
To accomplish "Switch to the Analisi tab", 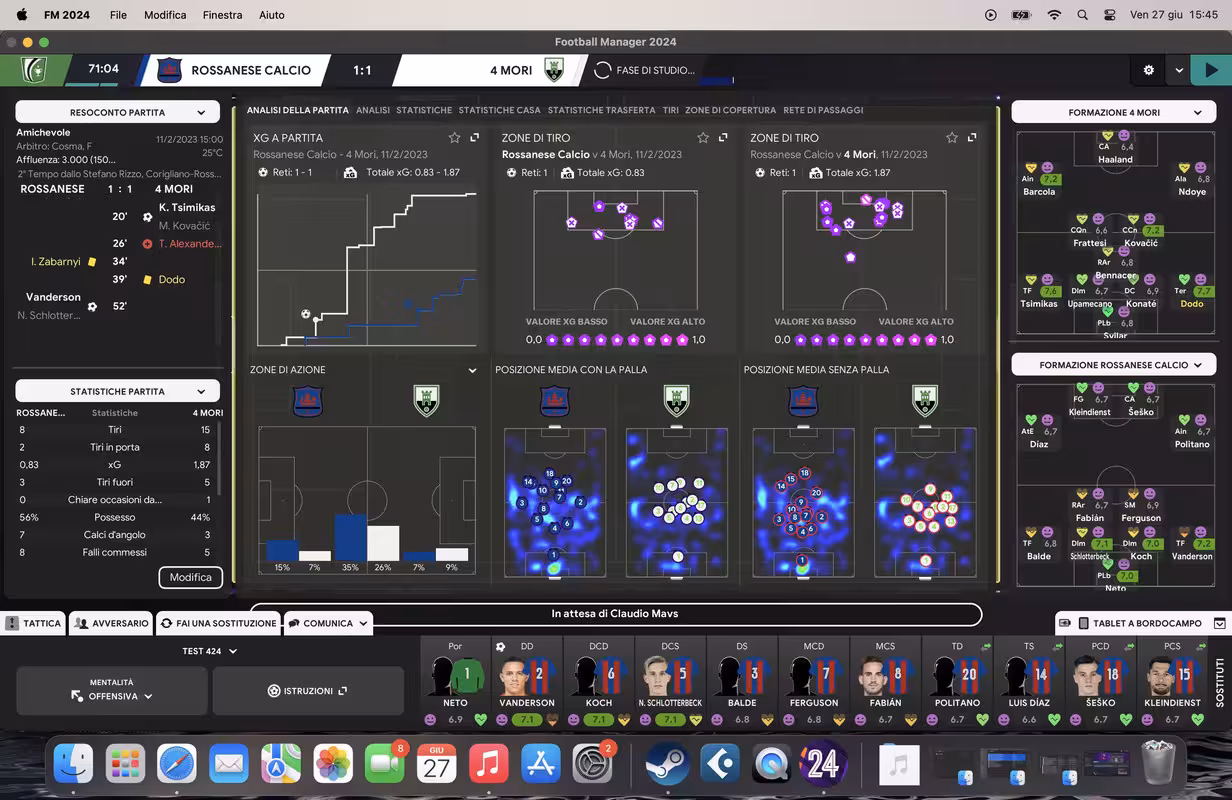I will pos(373,110).
